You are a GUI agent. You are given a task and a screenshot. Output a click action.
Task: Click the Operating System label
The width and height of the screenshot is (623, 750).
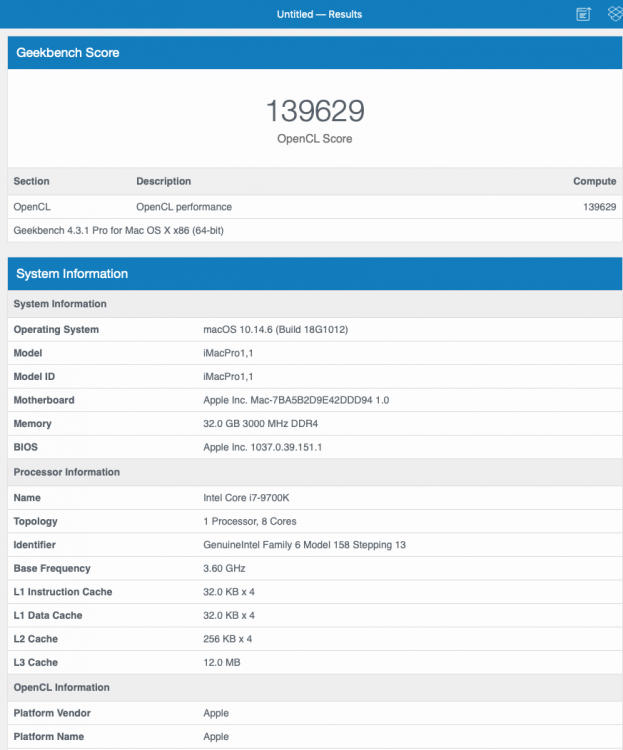56,330
